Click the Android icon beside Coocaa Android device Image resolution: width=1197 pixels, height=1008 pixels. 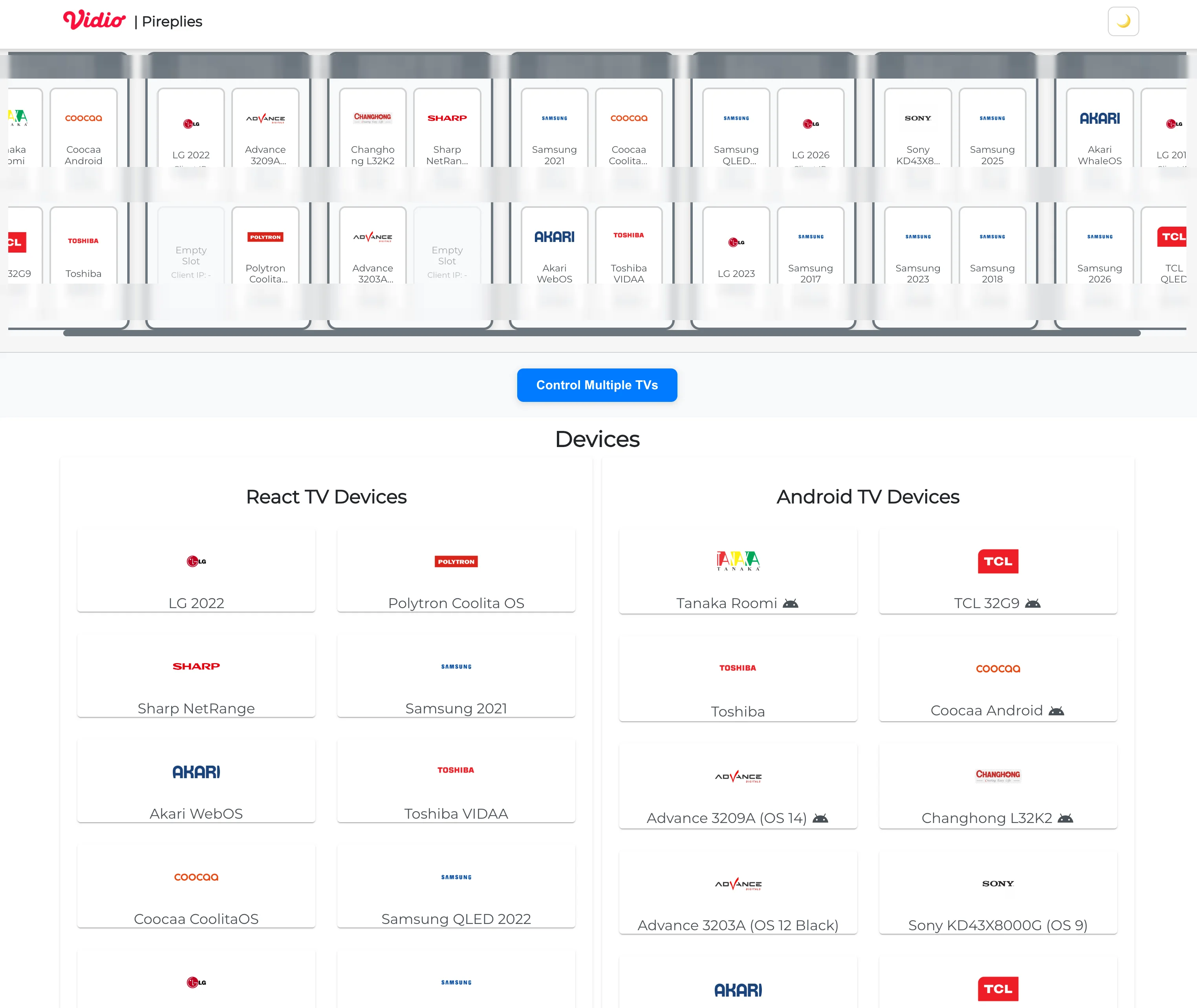click(1056, 711)
